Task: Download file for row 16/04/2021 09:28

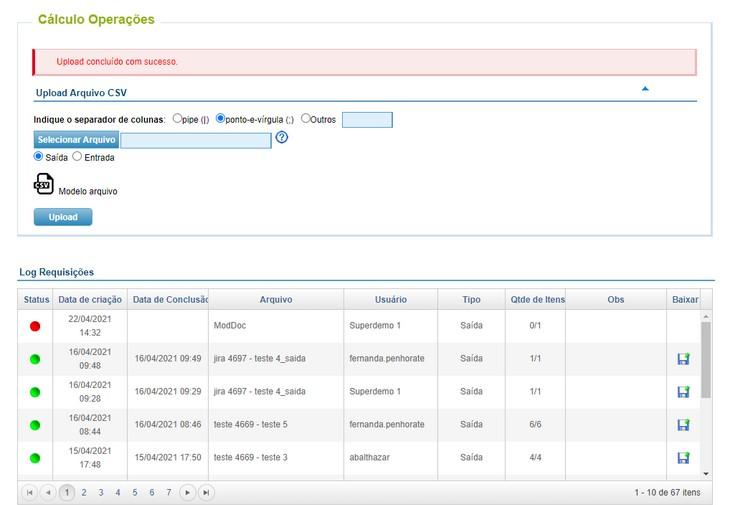Action: point(683,391)
